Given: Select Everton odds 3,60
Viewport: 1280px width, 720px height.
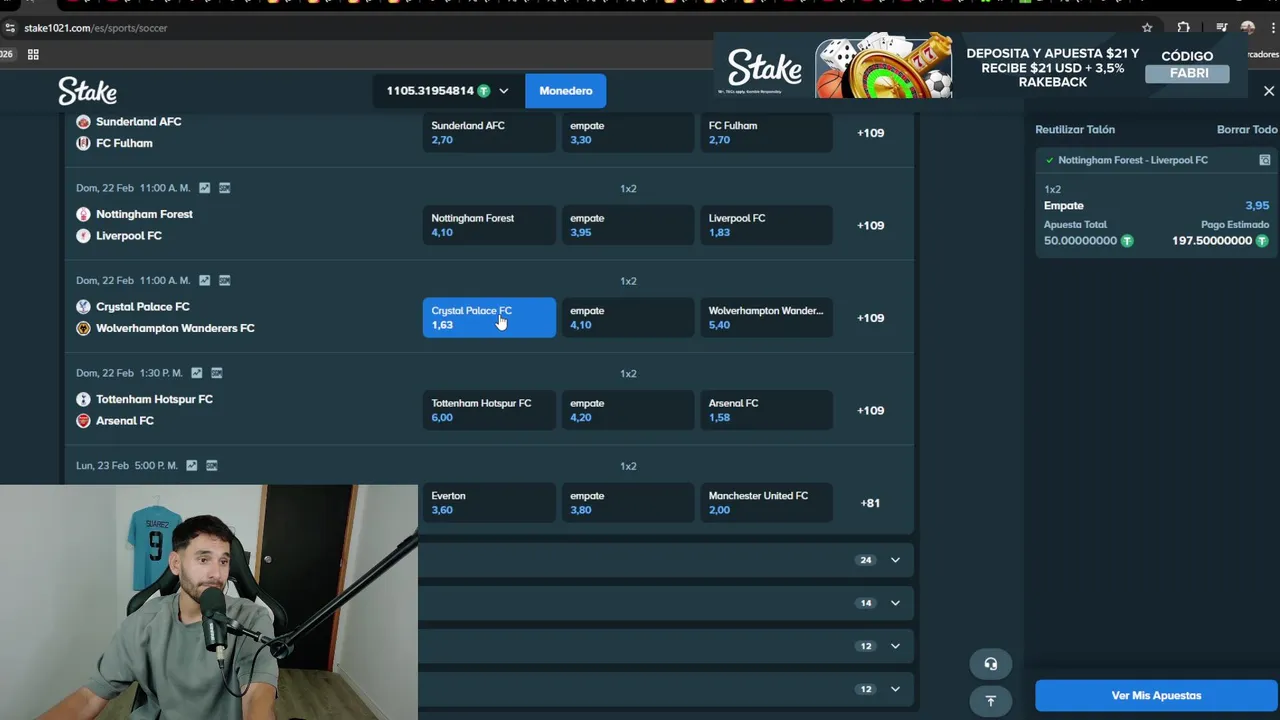Looking at the screenshot, I should (x=489, y=503).
